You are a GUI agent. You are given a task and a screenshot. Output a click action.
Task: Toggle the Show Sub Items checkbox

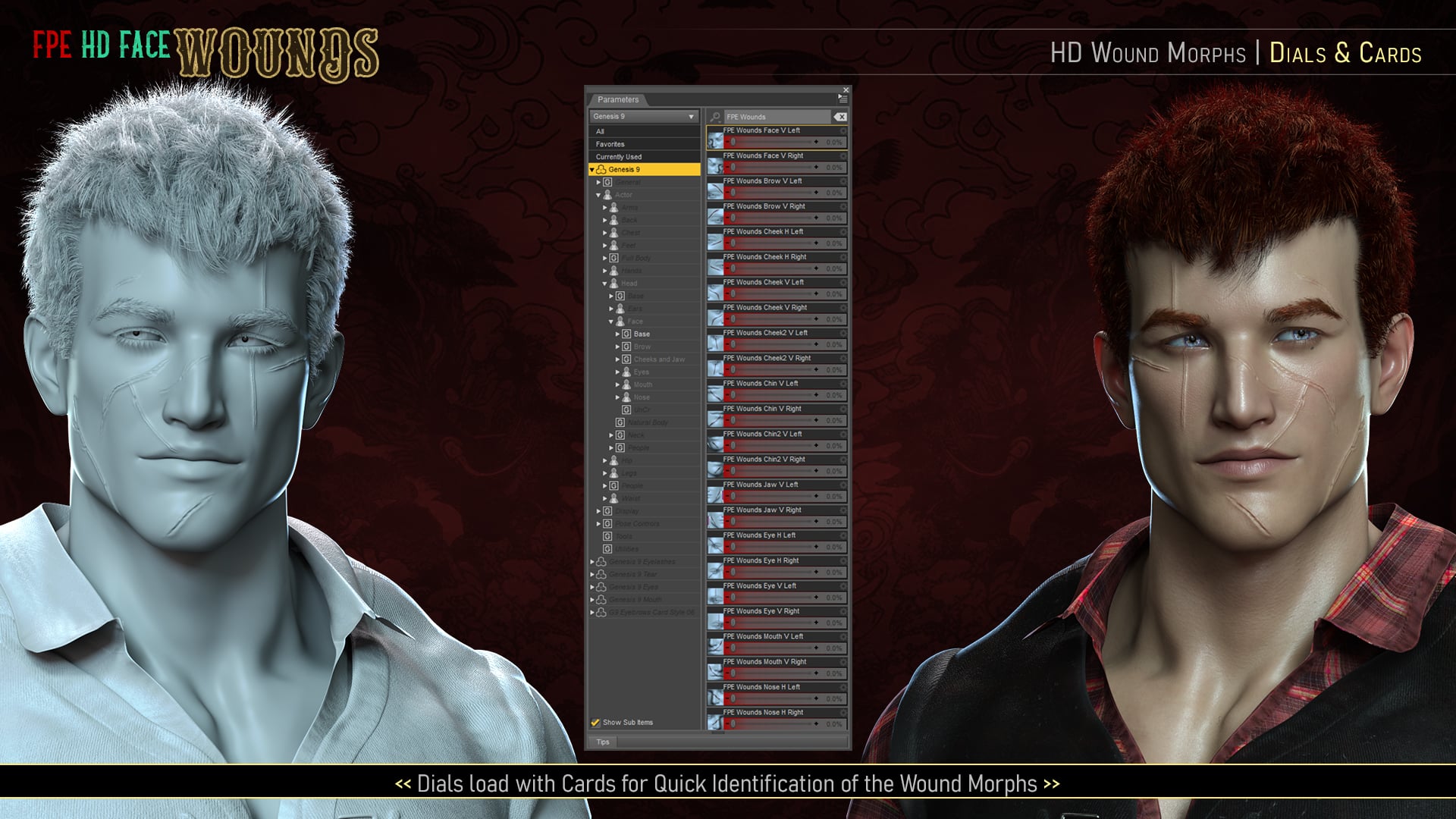tap(595, 722)
